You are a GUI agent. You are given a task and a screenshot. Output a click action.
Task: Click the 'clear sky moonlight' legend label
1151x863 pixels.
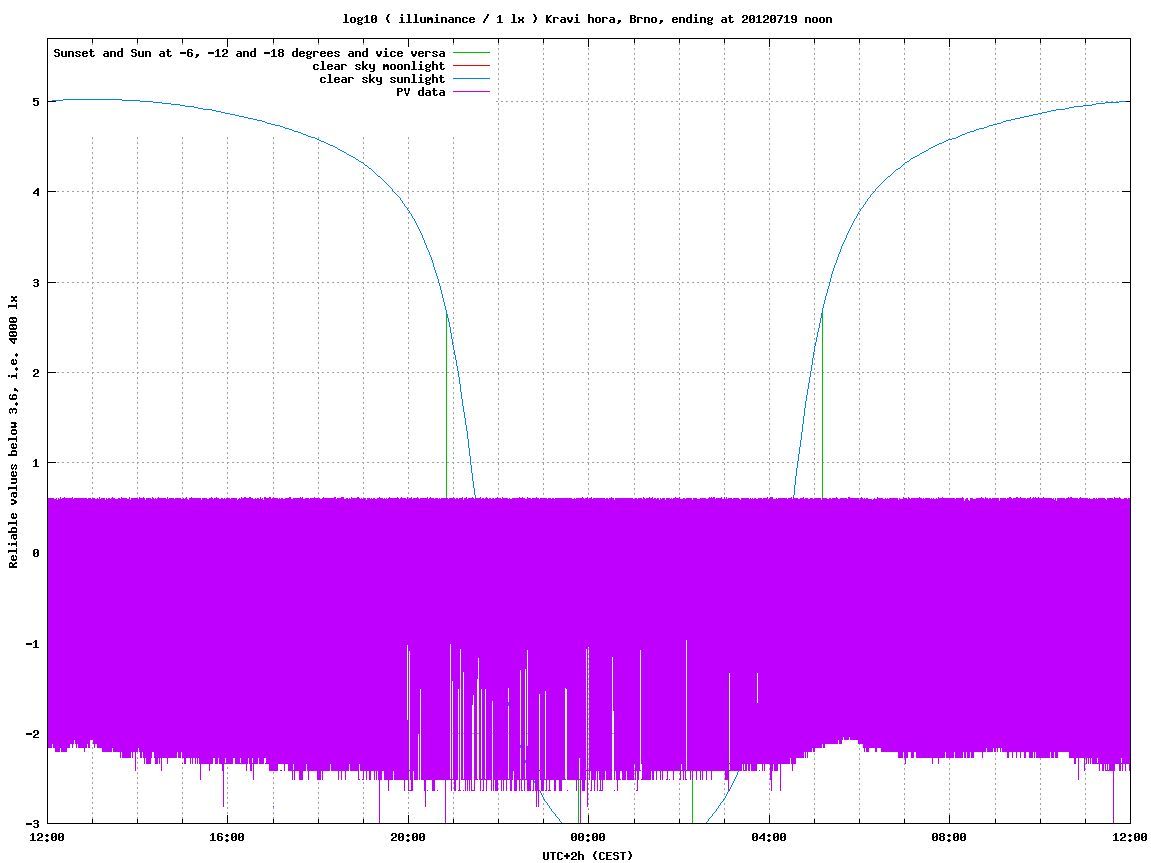click(x=378, y=66)
